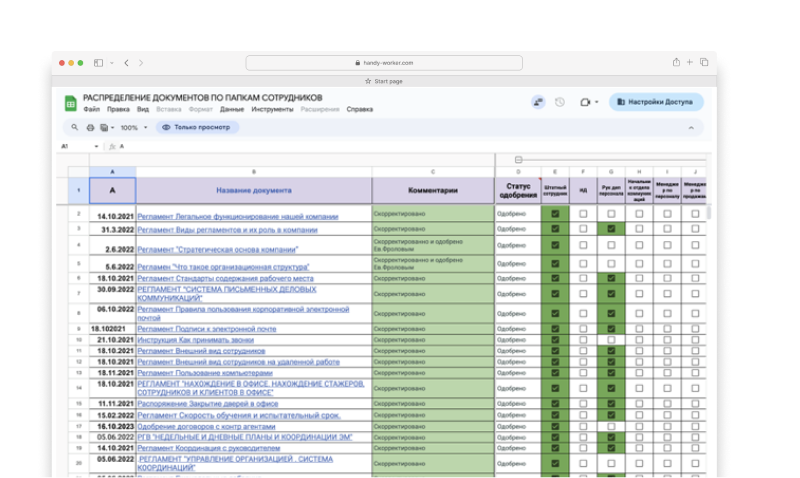Open link Регламент Виды регламентов и их роль
This screenshot has width=800, height=478.
(x=228, y=230)
